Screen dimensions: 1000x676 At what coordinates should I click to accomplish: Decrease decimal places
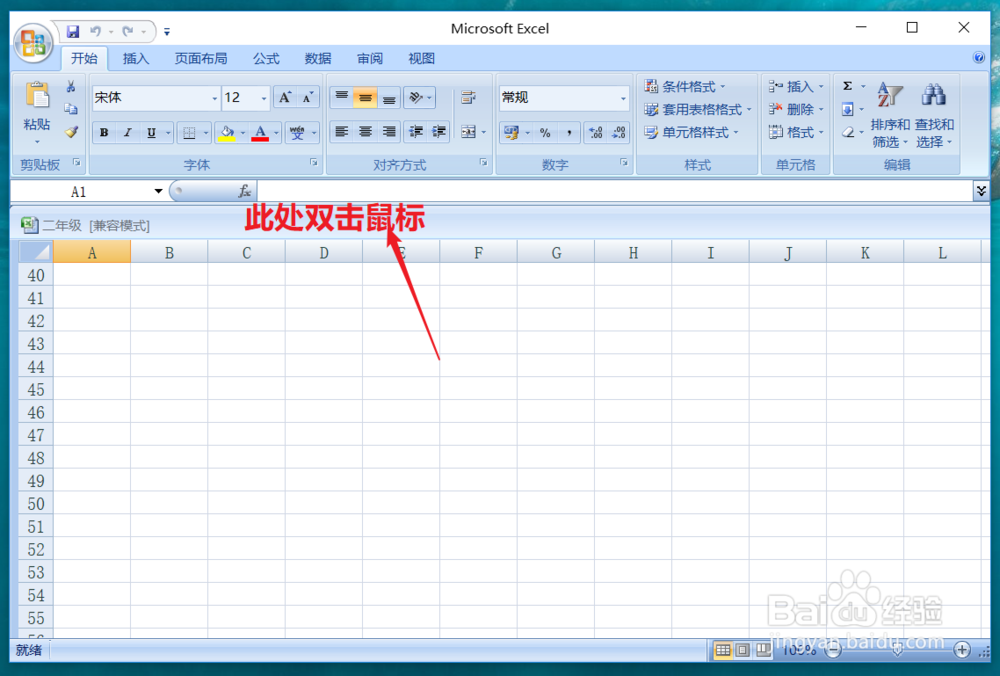click(x=619, y=133)
